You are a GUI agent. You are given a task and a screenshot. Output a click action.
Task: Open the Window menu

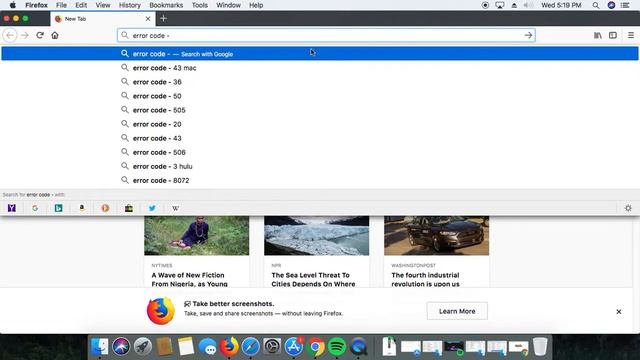point(228,5)
